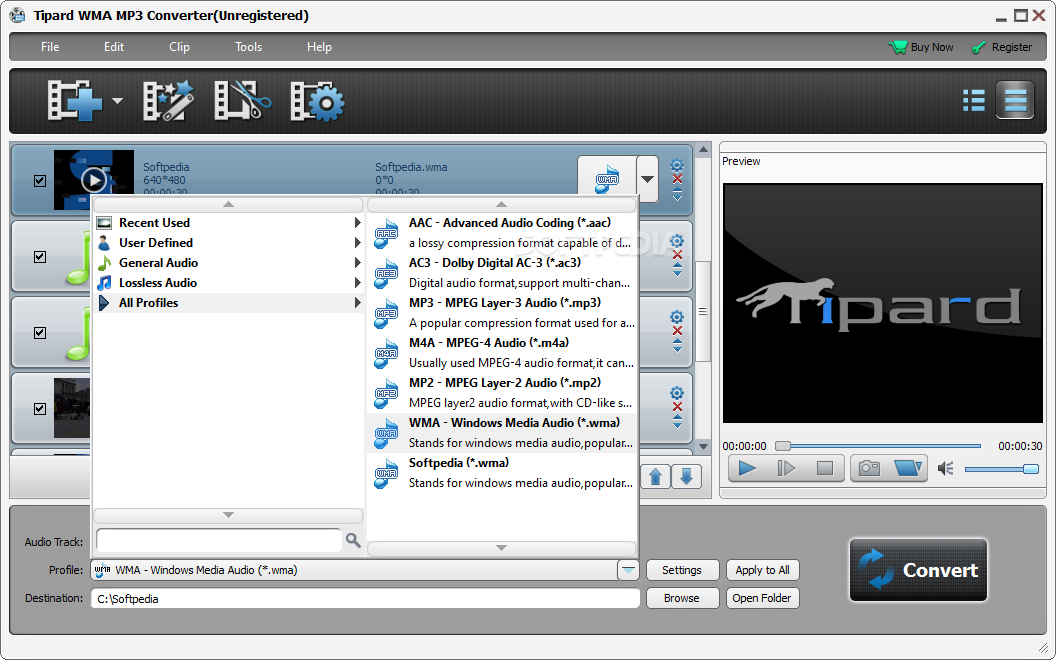The width and height of the screenshot is (1056, 660).
Task: Click the Browse button
Action: click(682, 598)
